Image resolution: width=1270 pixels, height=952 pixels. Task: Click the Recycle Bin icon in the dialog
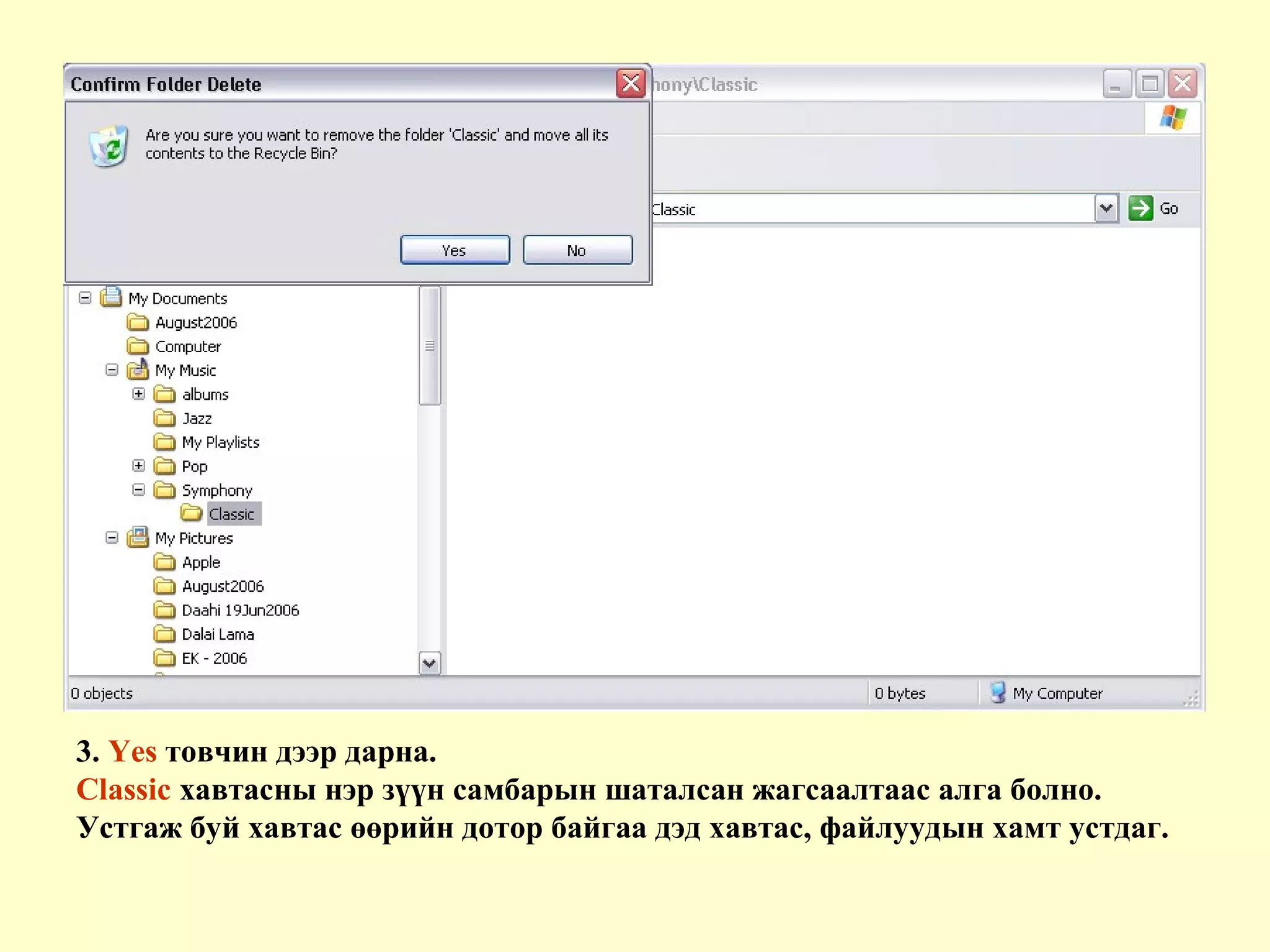coord(109,146)
